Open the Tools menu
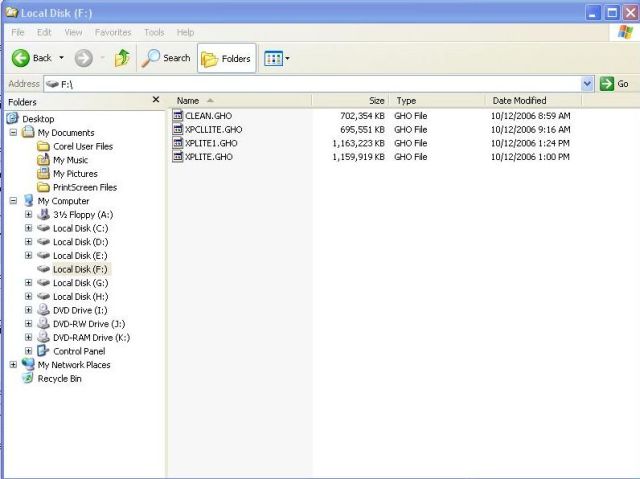The width and height of the screenshot is (640, 479). tap(154, 32)
